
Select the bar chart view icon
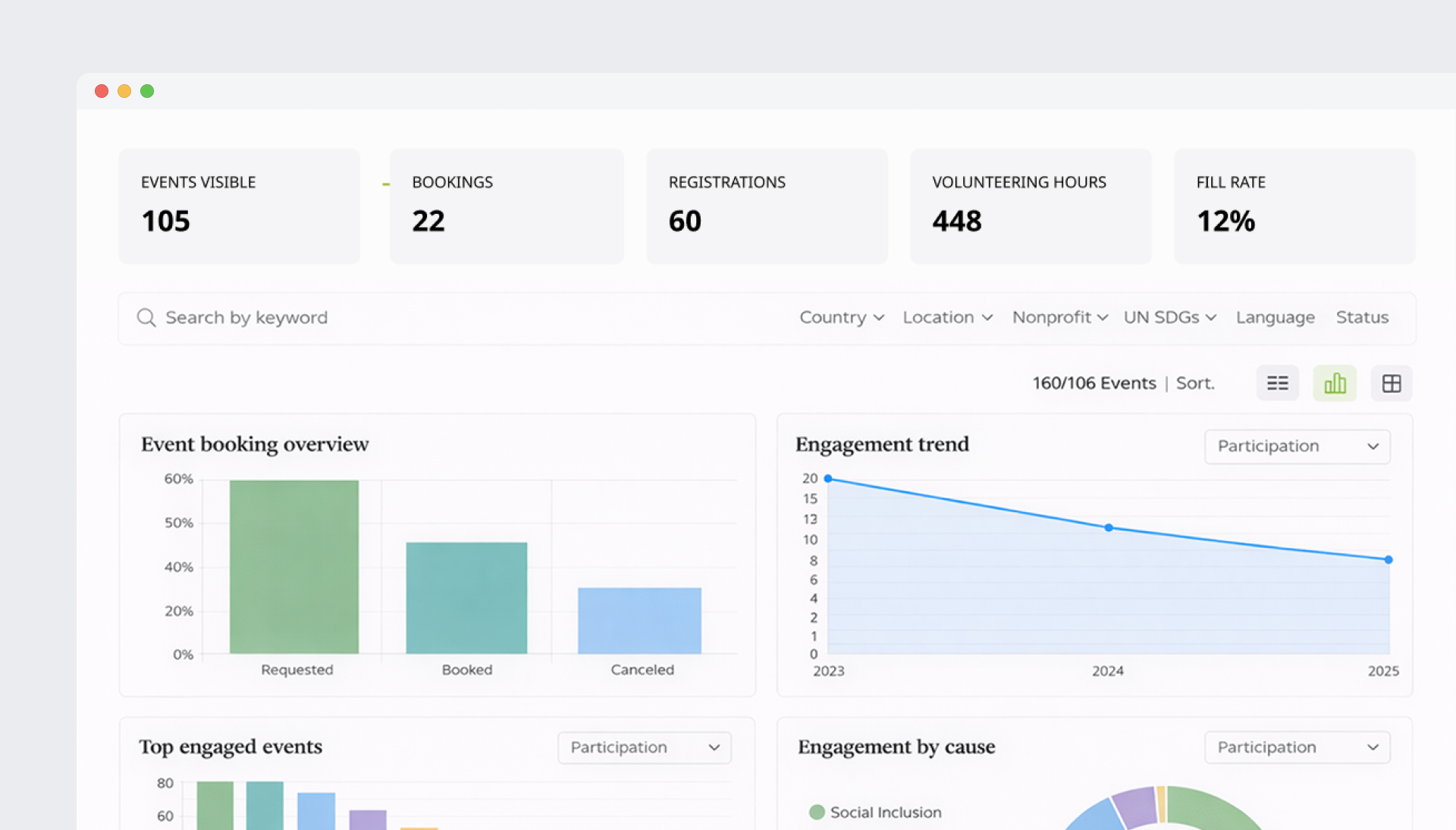pos(1335,383)
